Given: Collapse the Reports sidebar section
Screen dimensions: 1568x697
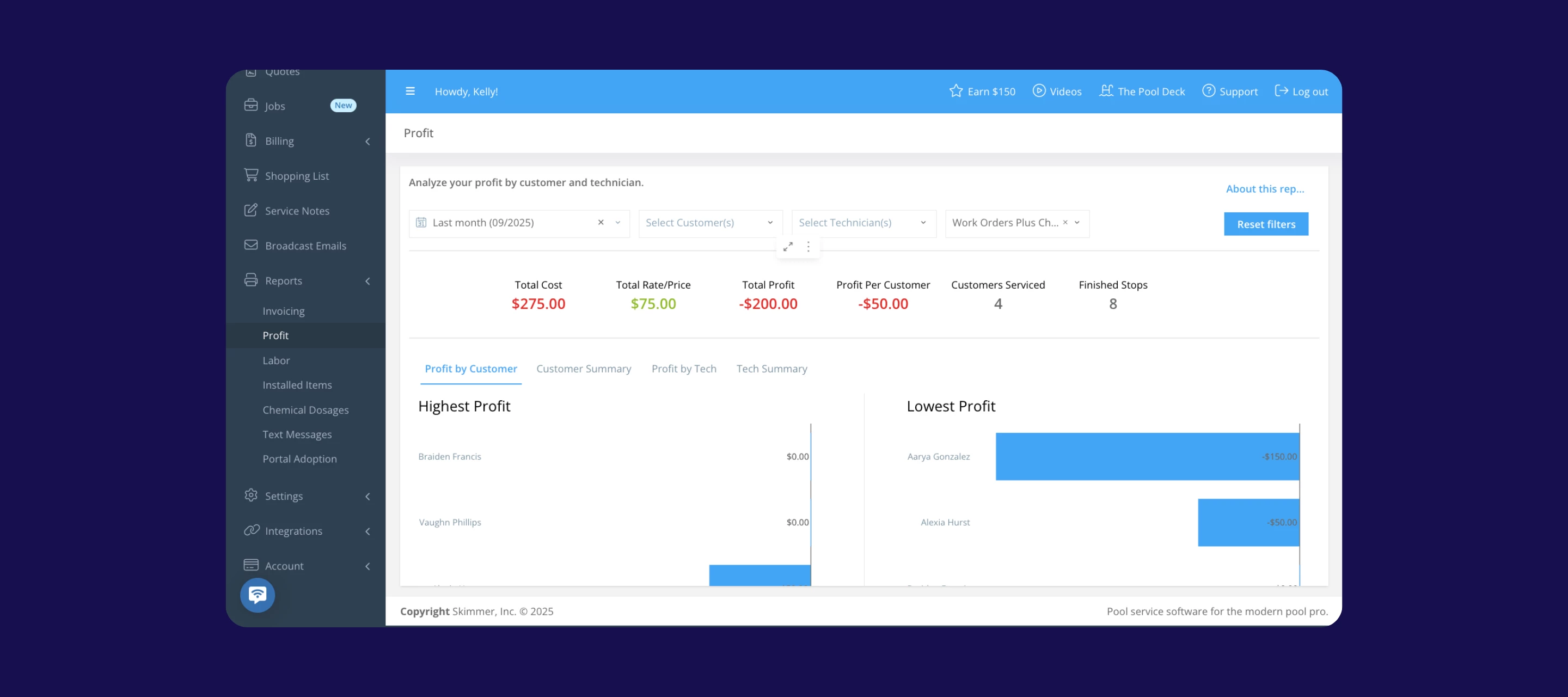Looking at the screenshot, I should [367, 281].
